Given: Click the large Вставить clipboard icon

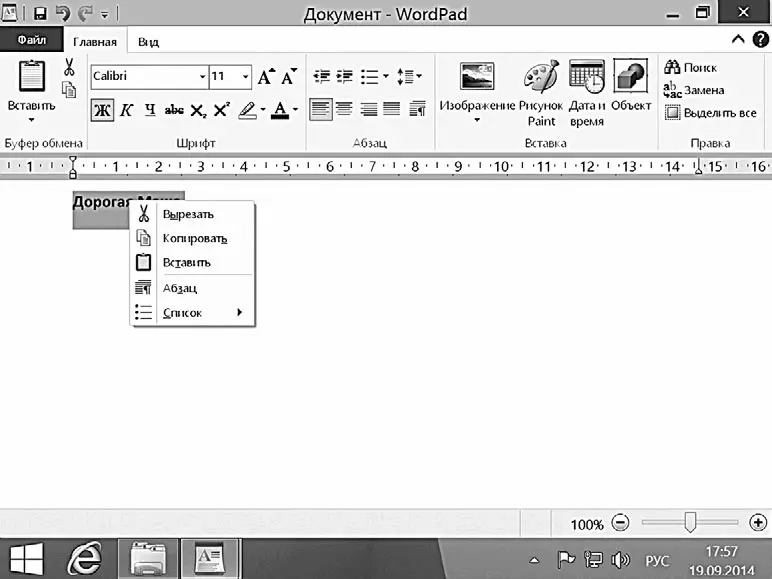Looking at the screenshot, I should [32, 76].
